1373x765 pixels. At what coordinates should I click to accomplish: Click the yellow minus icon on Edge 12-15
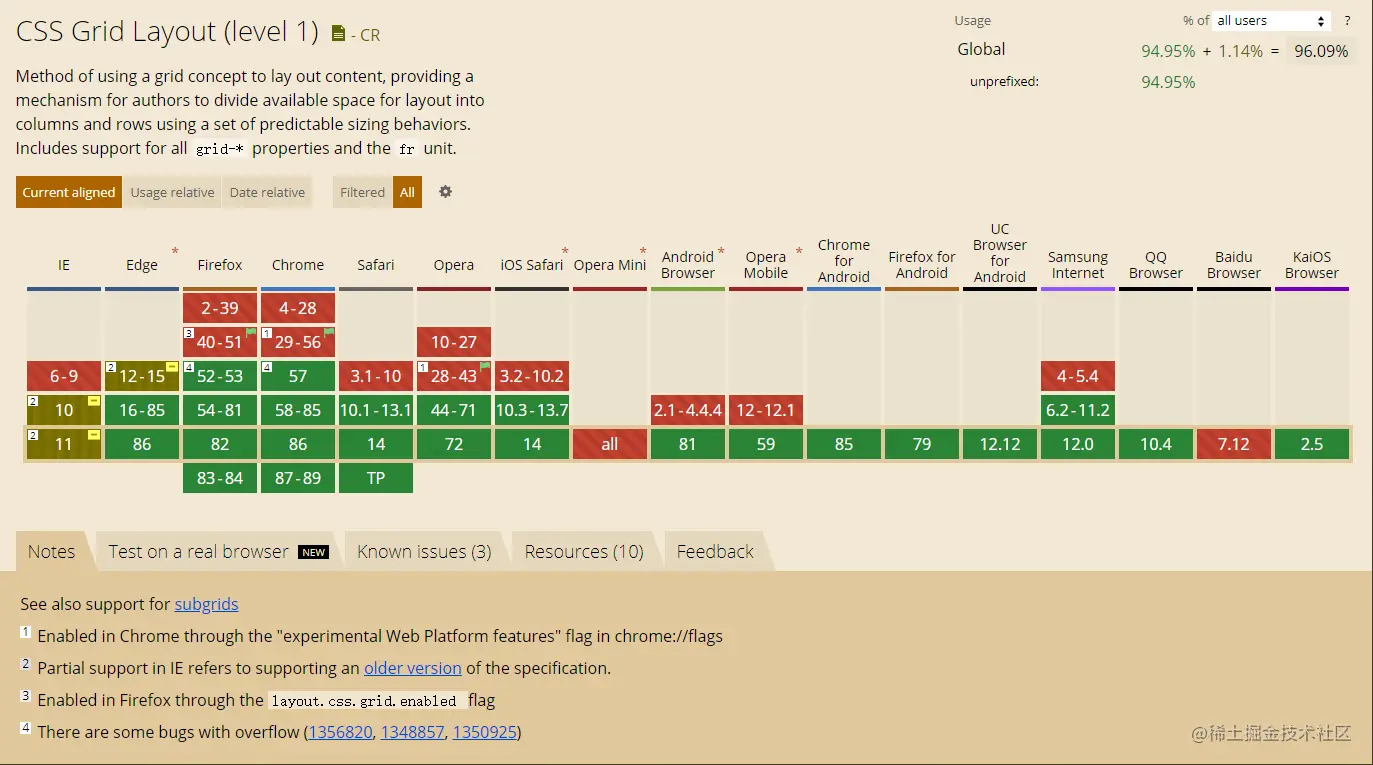[x=172, y=367]
